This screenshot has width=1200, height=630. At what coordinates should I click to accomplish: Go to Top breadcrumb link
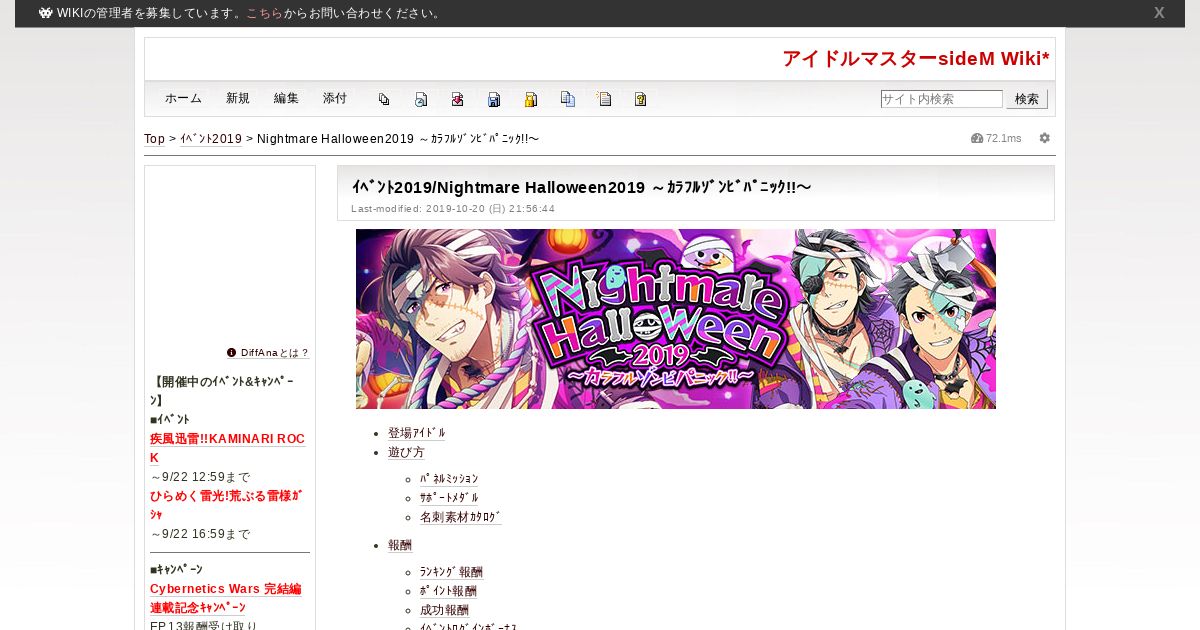click(154, 138)
